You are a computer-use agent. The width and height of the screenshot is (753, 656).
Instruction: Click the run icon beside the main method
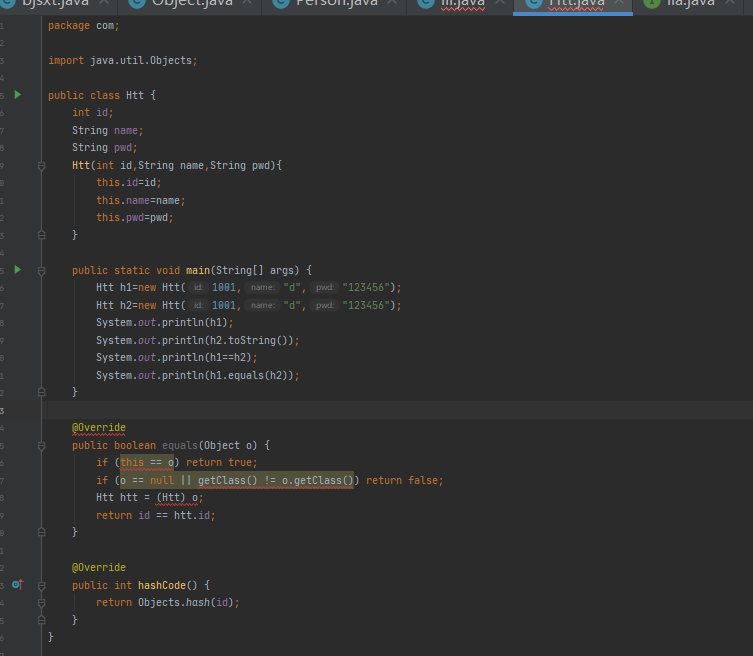click(18, 269)
